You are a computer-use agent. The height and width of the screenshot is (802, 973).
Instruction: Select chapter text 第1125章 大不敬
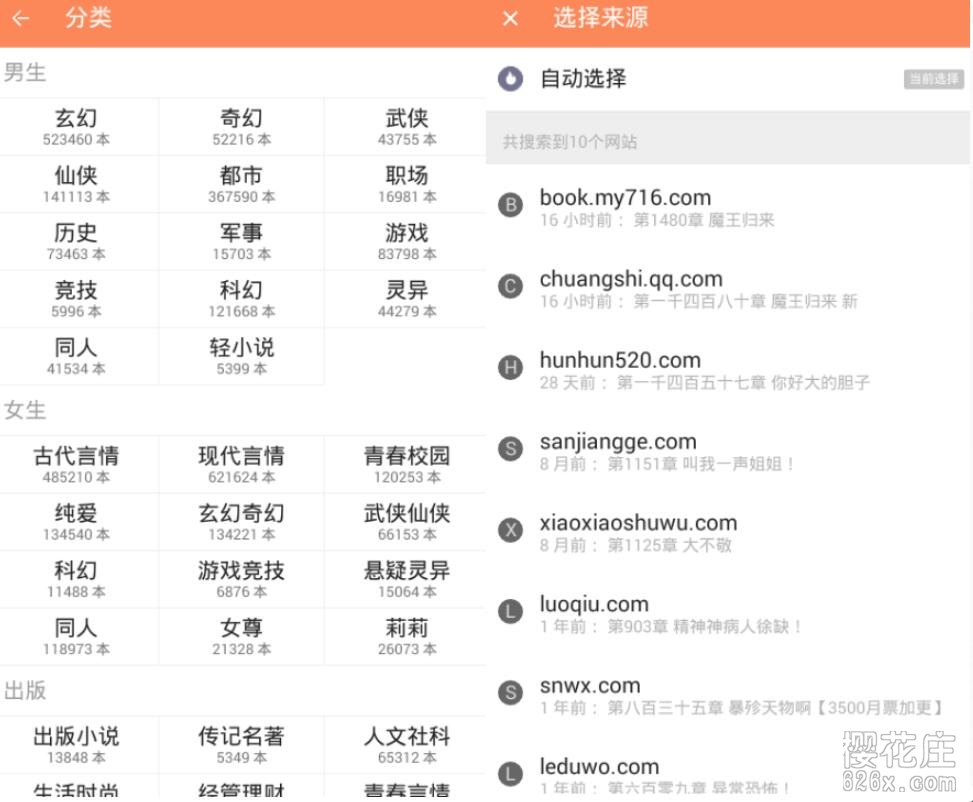pyautogui.click(x=670, y=546)
